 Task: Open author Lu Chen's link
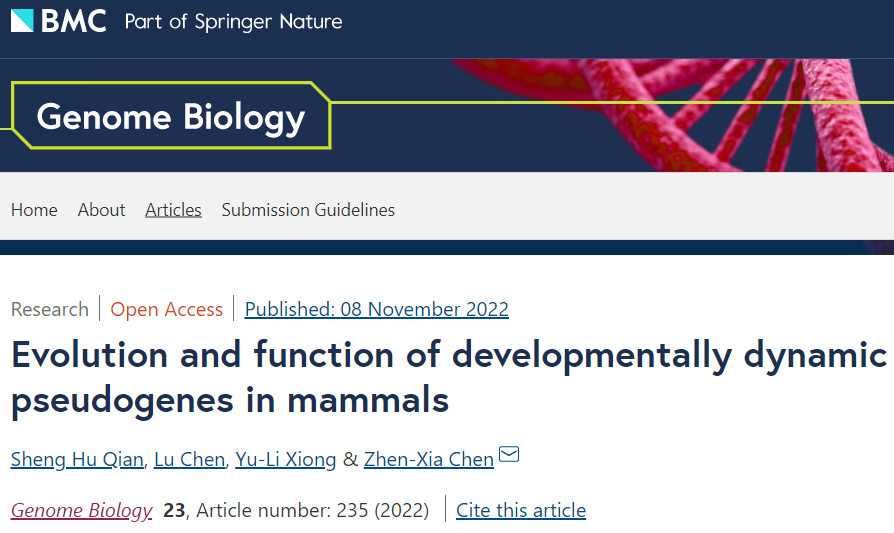pyautogui.click(x=189, y=459)
